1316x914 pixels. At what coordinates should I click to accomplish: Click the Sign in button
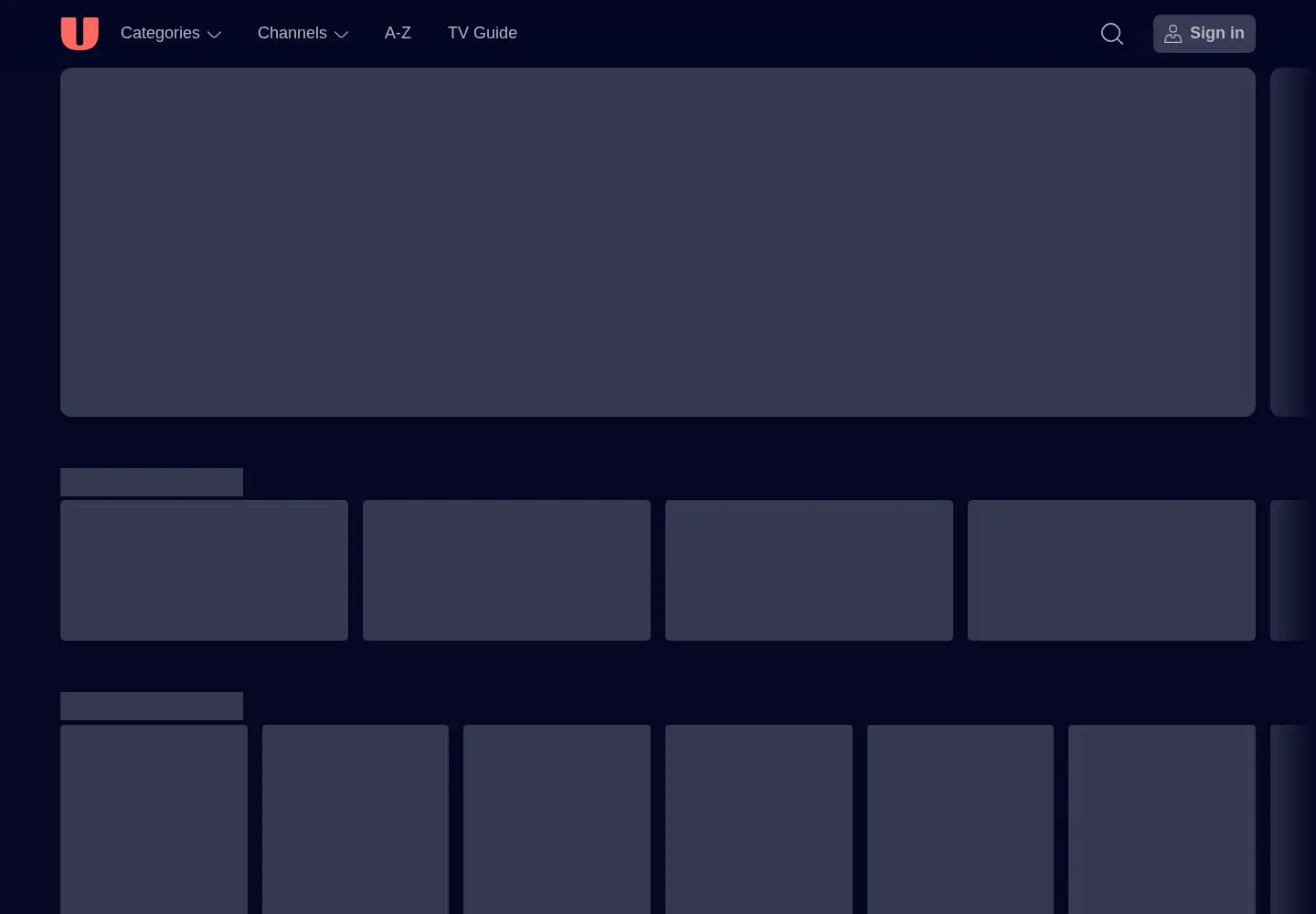point(1204,34)
